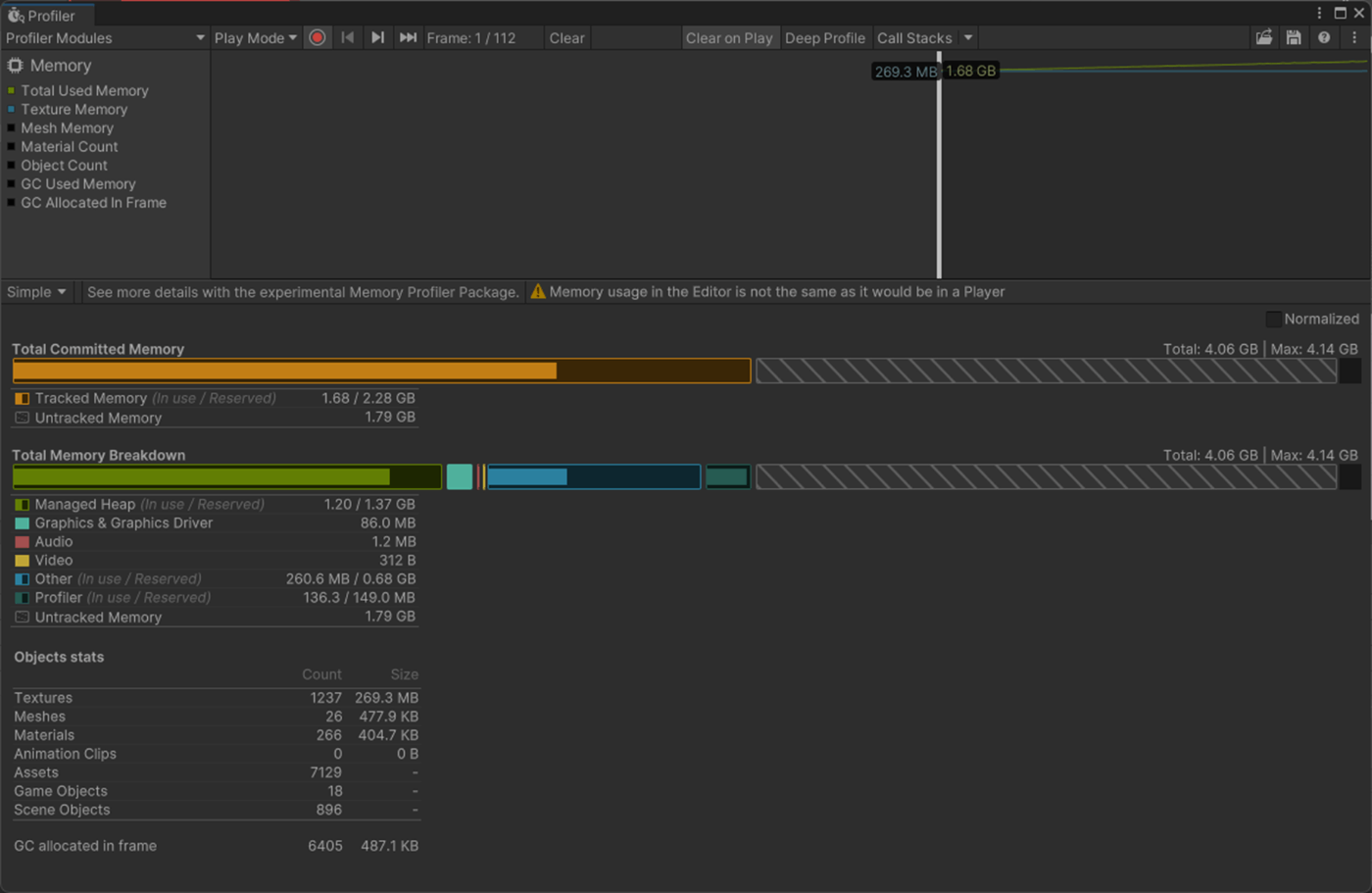Click the Total Committed Memory orange bar

pos(381,371)
